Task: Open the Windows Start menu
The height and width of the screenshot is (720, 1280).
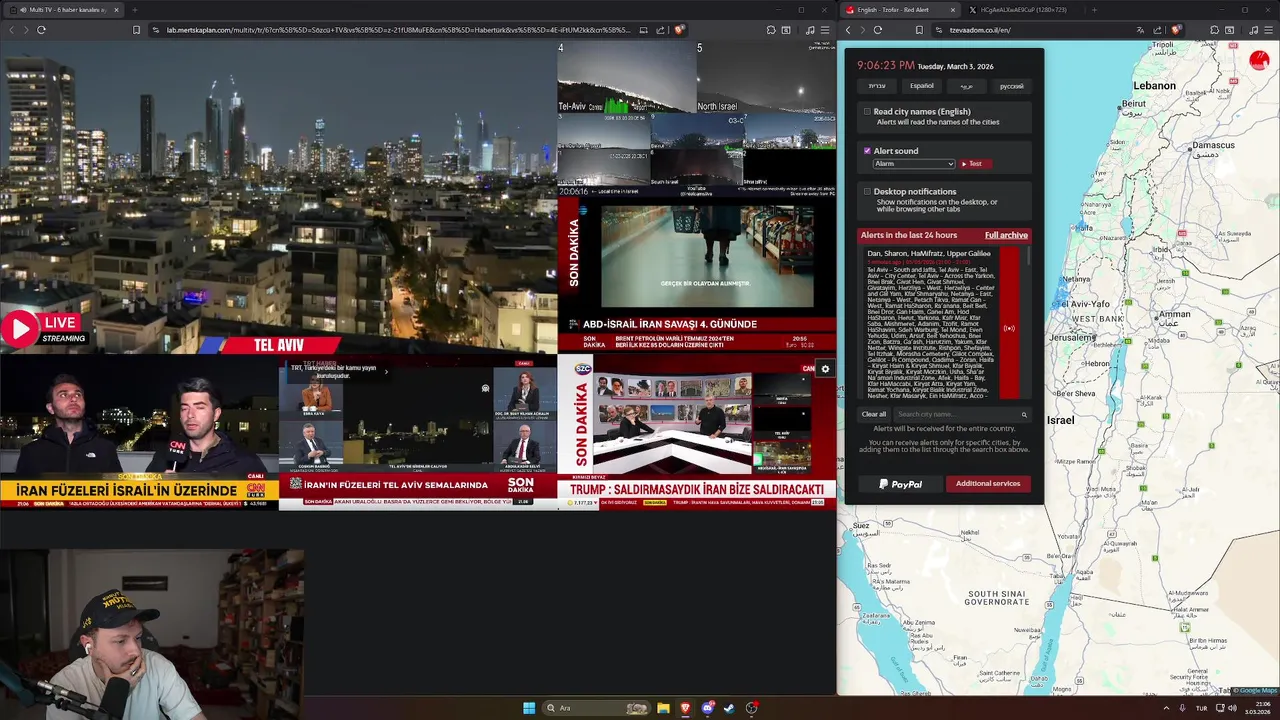Action: point(529,708)
